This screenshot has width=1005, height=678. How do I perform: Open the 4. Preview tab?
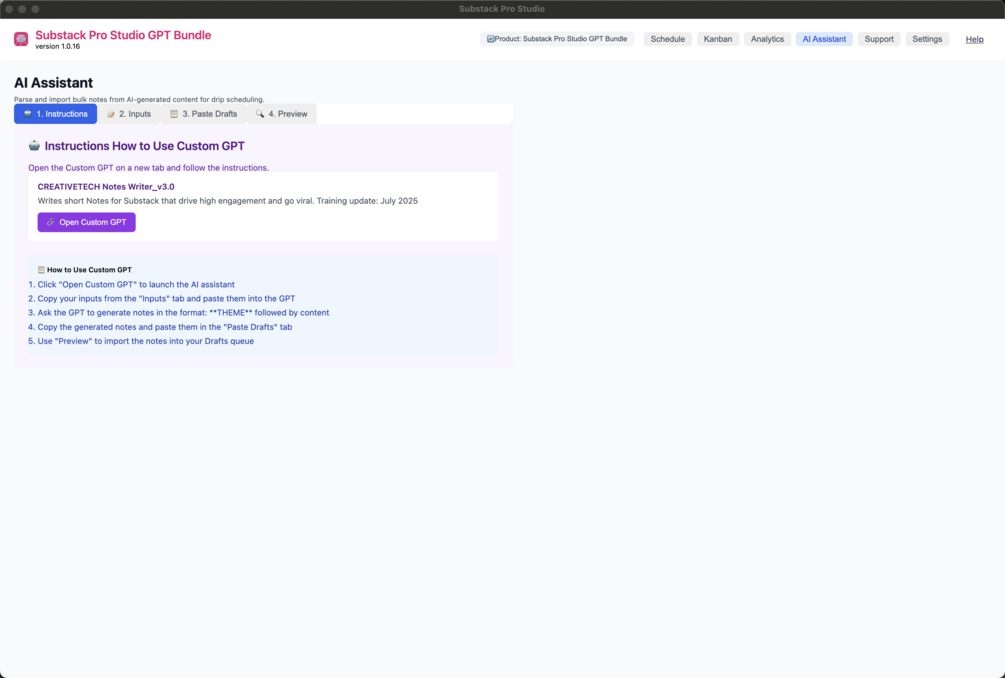coord(281,114)
